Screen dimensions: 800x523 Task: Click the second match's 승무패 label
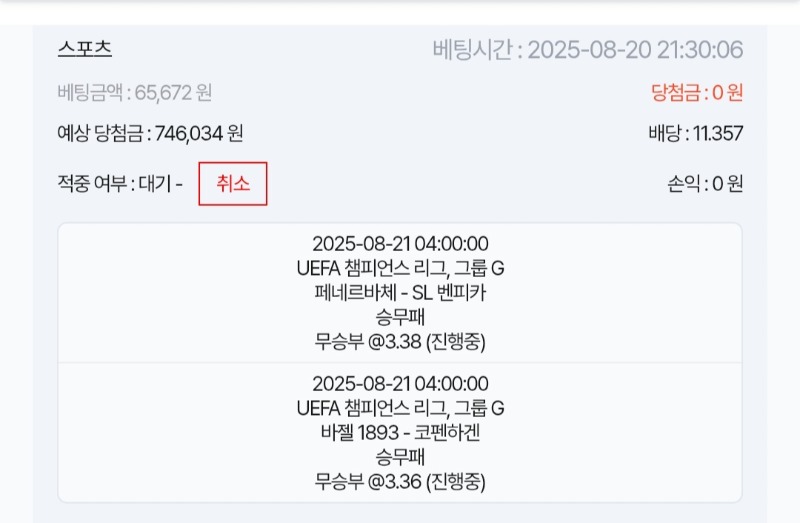point(400,457)
